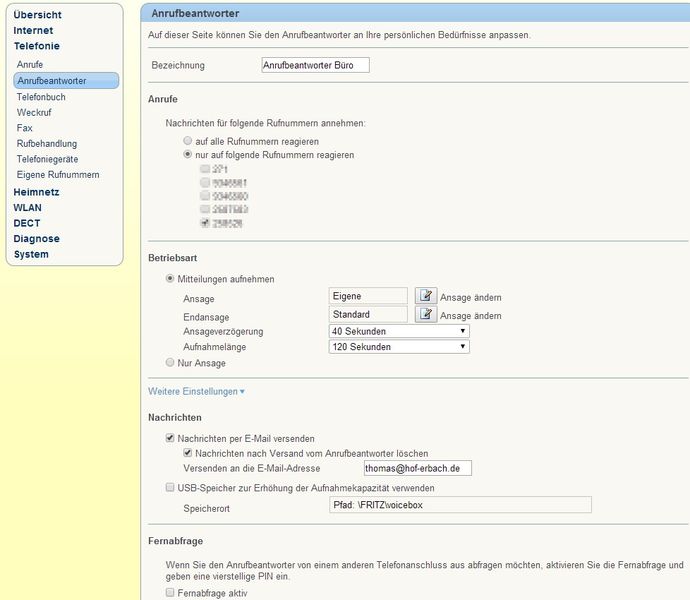Enable USB-Speicher for recording capacity checkbox

170,487
